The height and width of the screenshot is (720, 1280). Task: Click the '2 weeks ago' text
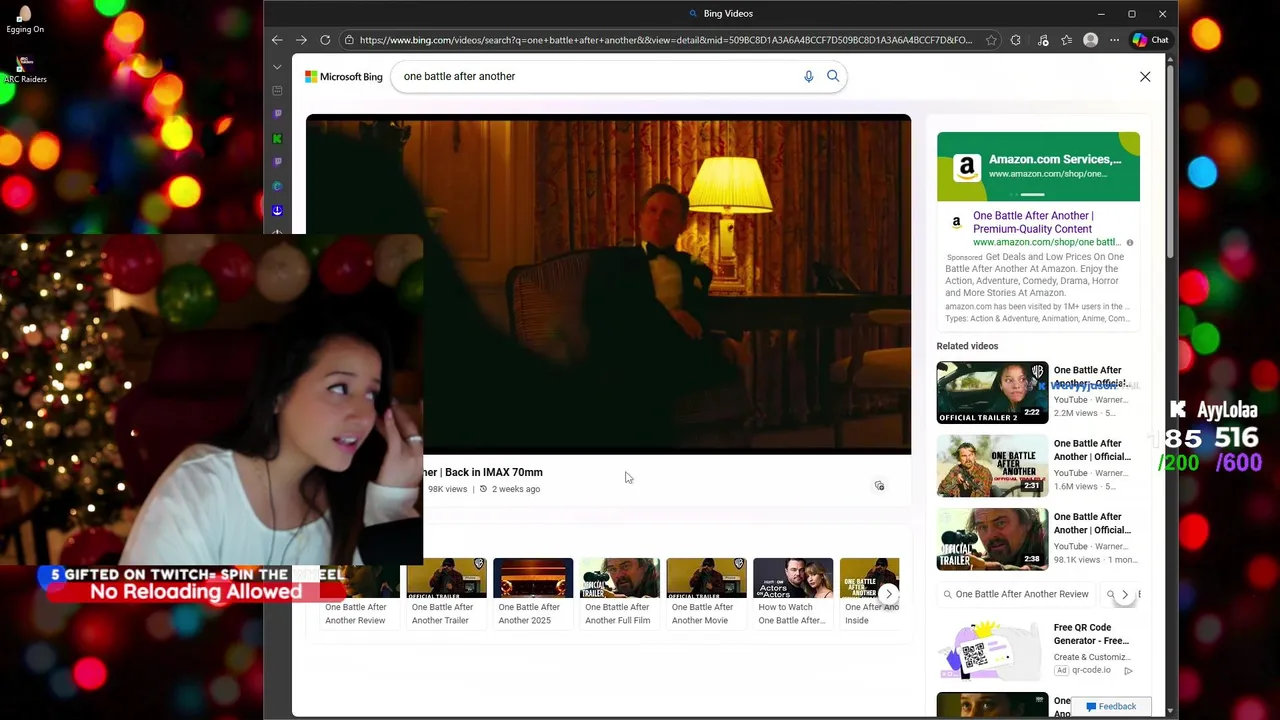pos(516,489)
